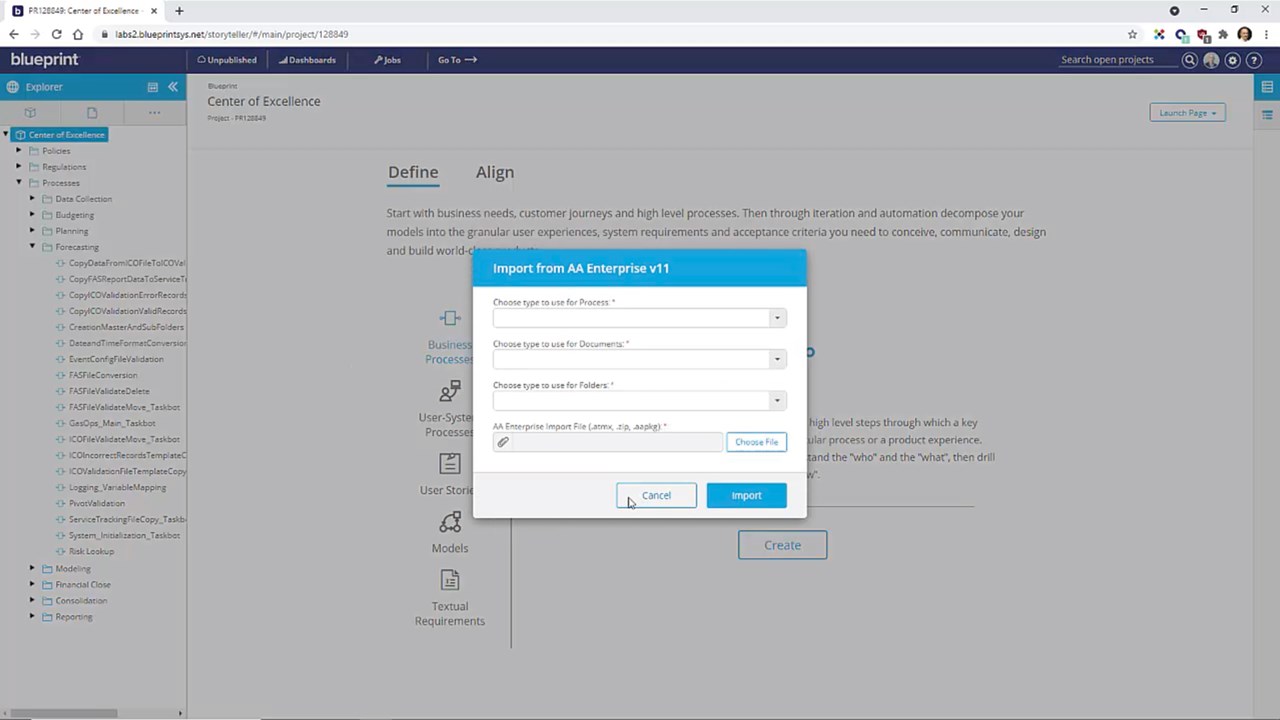Open the user avatar in Blueprint header
This screenshot has width=1280, height=720.
pyautogui.click(x=1211, y=60)
